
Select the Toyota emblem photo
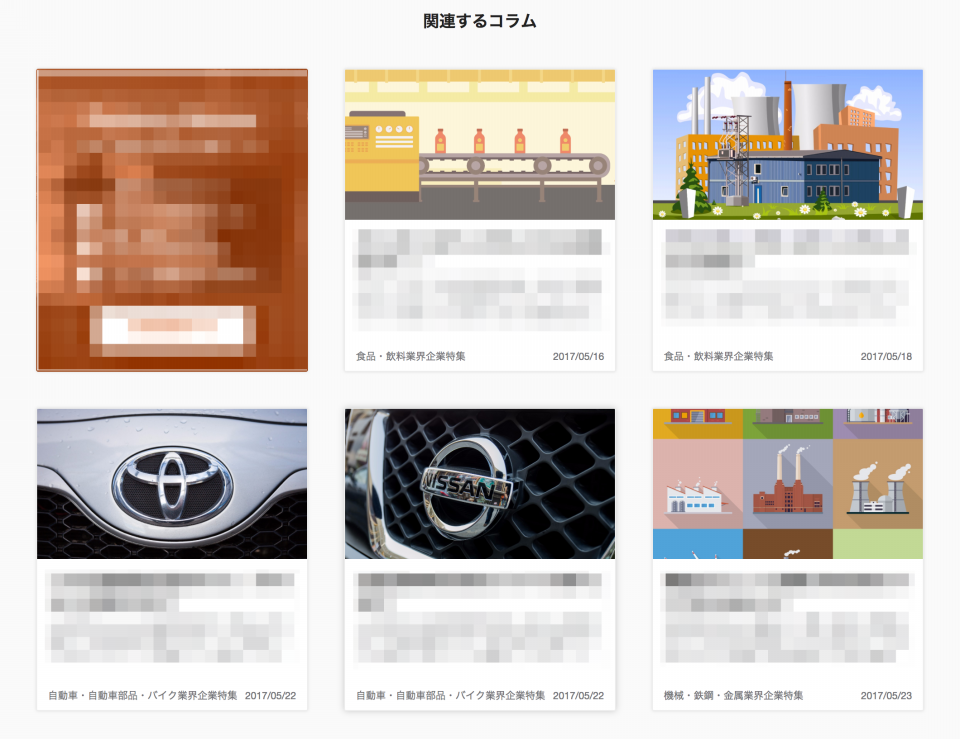click(172, 484)
